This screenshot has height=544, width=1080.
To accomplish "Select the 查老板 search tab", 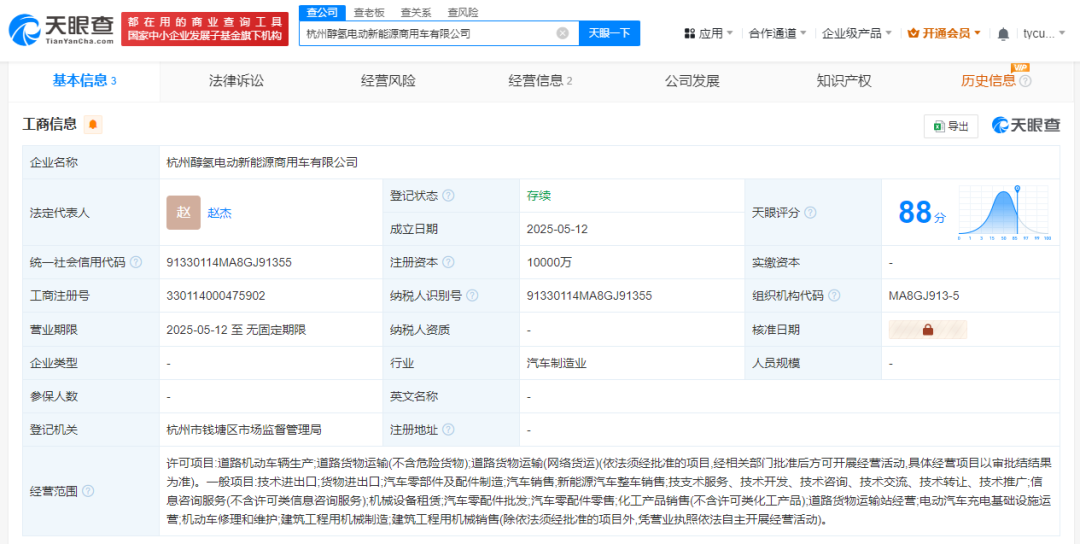I will click(x=368, y=12).
